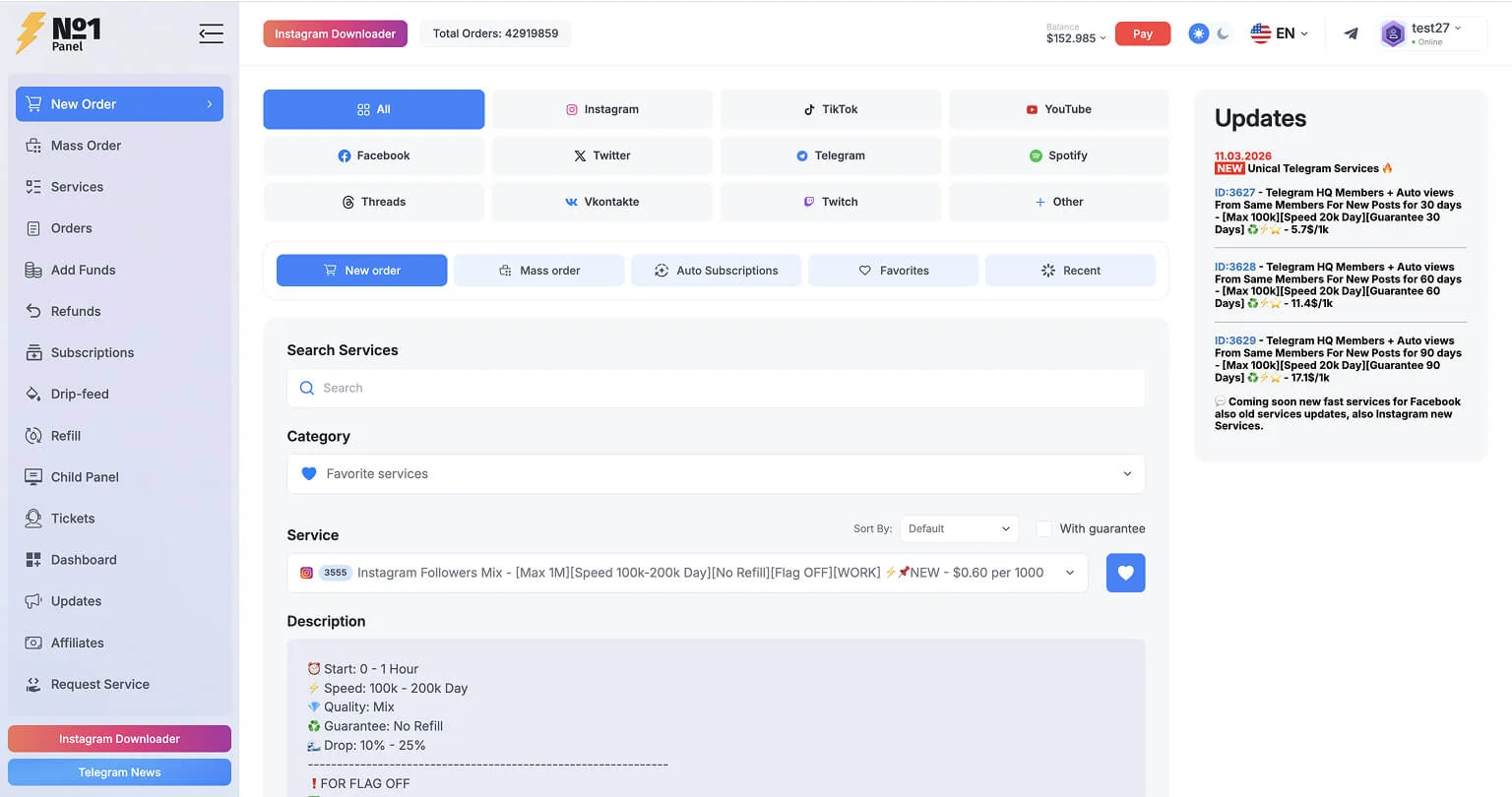Image resolution: width=1512 pixels, height=797 pixels.
Task: Click the No1 Panel lightning logo
Action: [x=58, y=33]
